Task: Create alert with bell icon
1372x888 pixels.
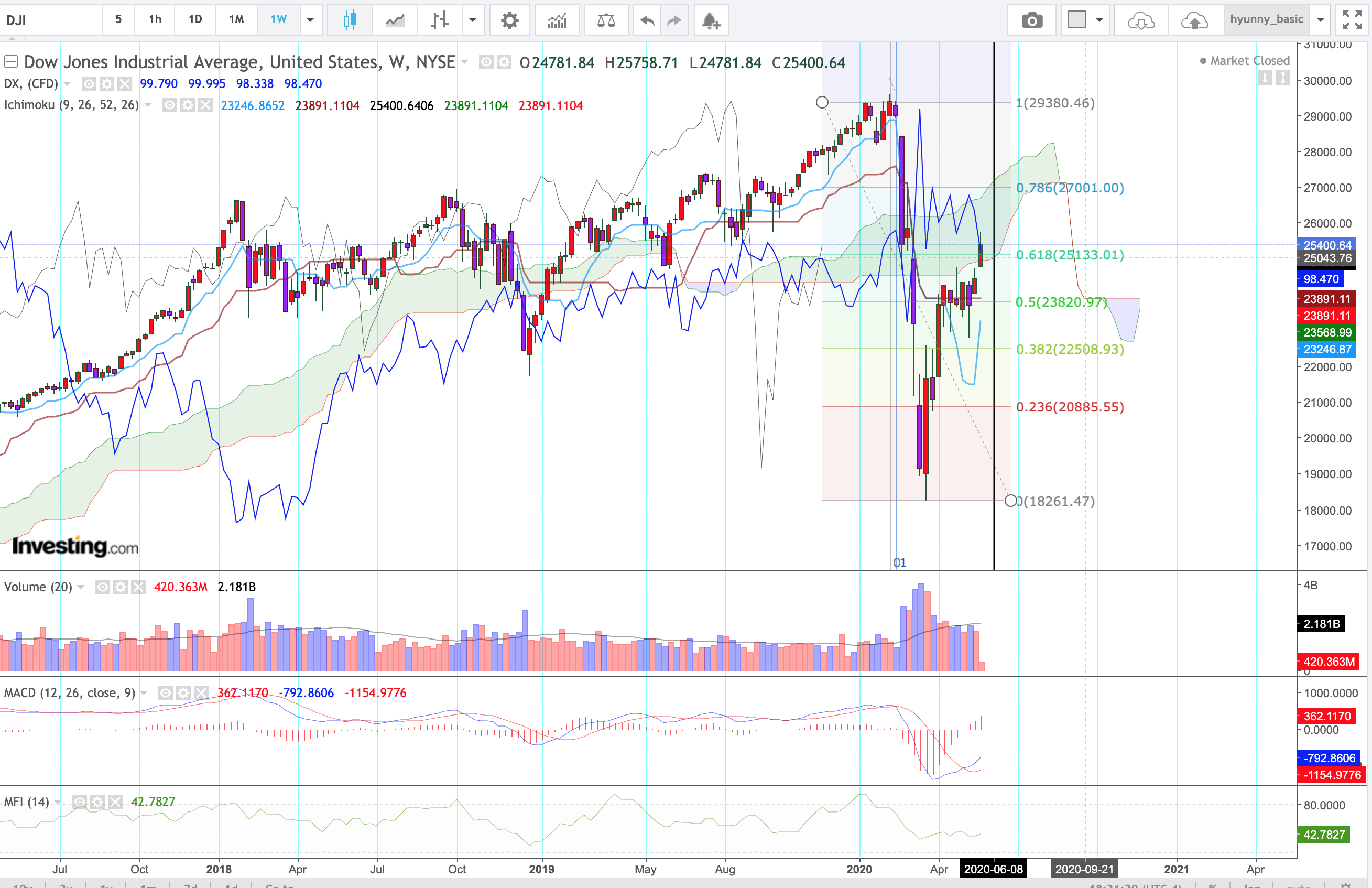Action: tap(711, 21)
